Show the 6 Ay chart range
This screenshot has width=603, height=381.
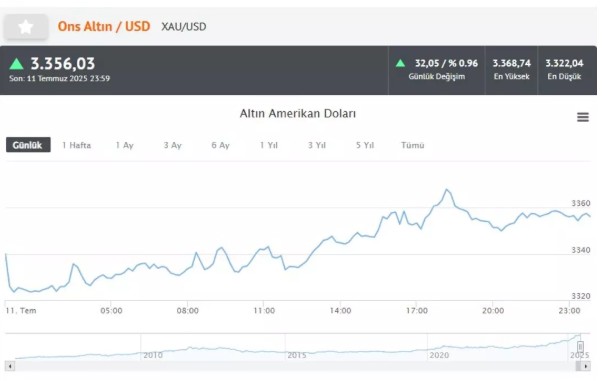220,145
